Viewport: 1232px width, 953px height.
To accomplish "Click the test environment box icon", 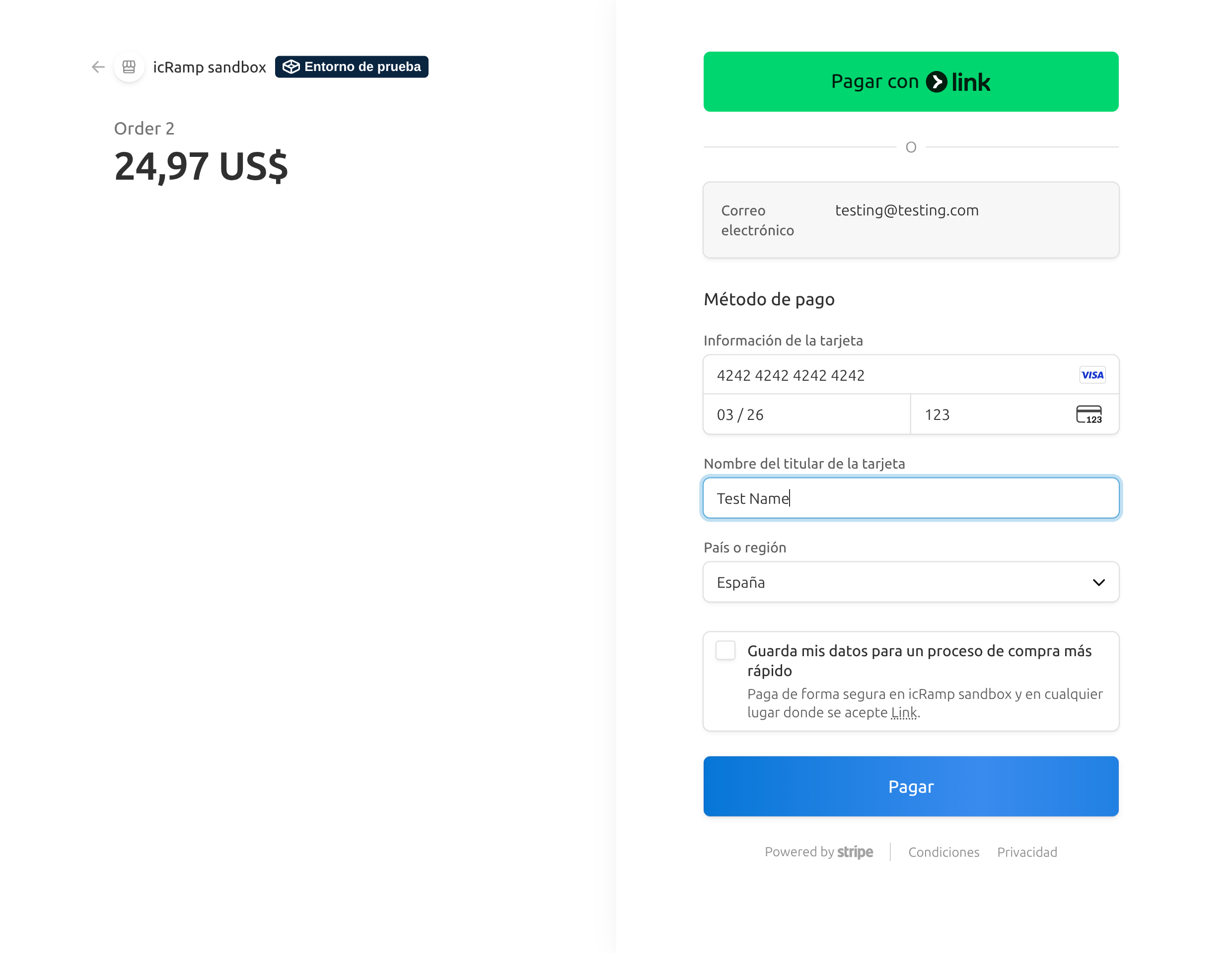I will click(x=291, y=67).
